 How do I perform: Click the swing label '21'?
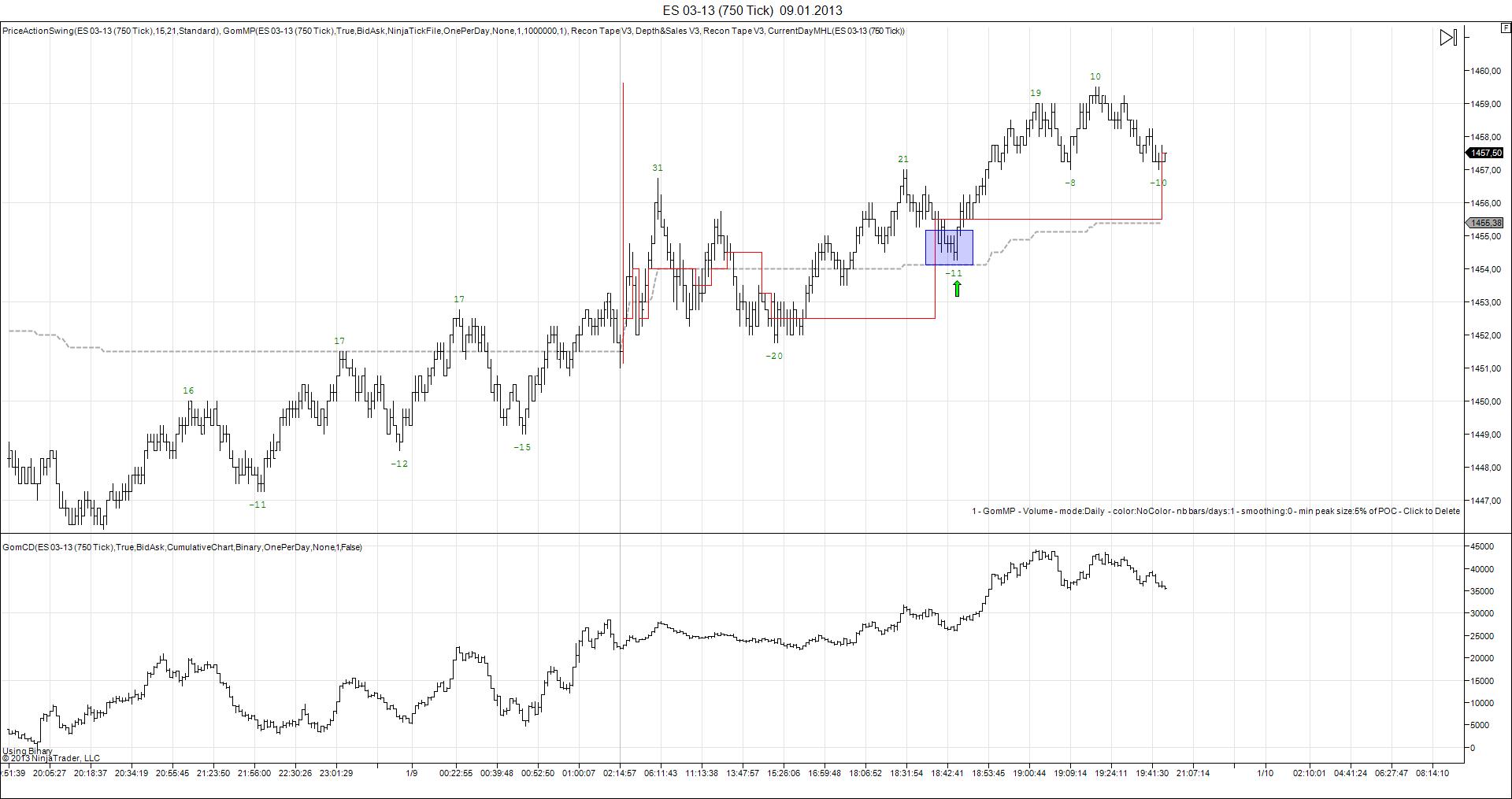[x=903, y=159]
